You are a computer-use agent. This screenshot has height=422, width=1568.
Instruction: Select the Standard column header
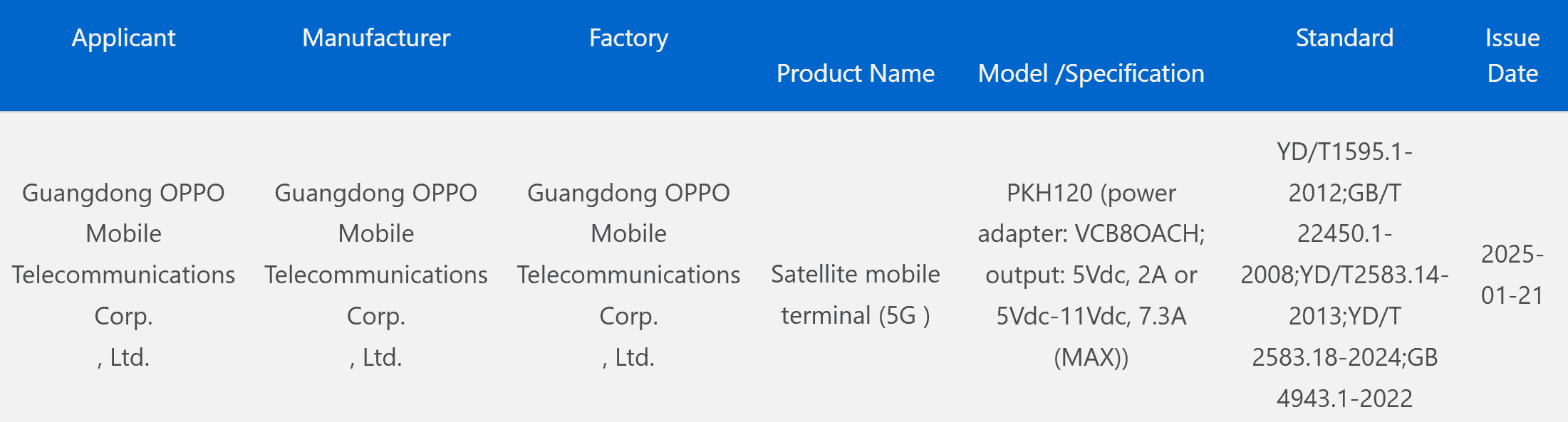click(x=1344, y=38)
